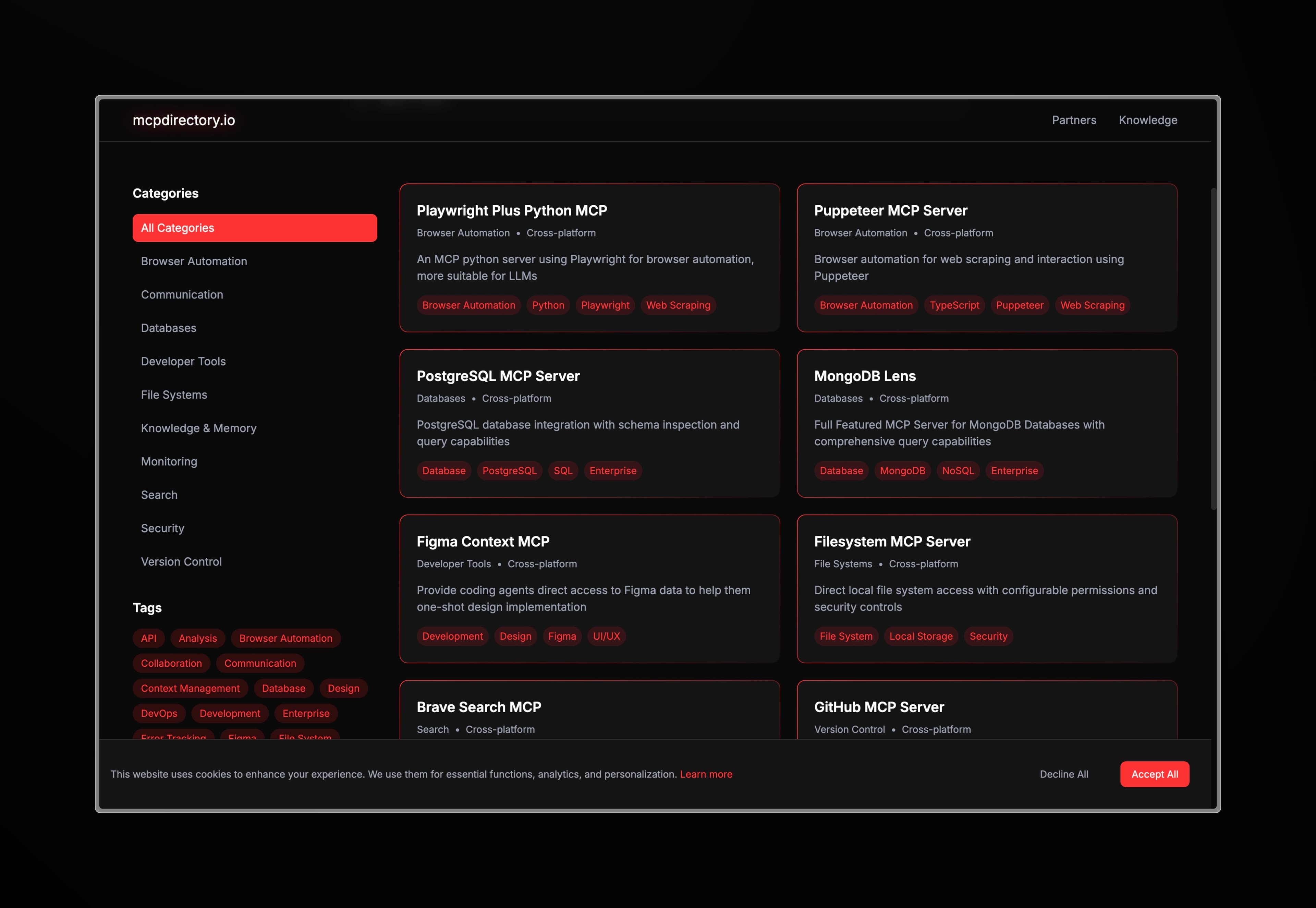The image size is (1316, 908).
Task: Open Puppeteer MCP Server card title
Action: tap(891, 210)
